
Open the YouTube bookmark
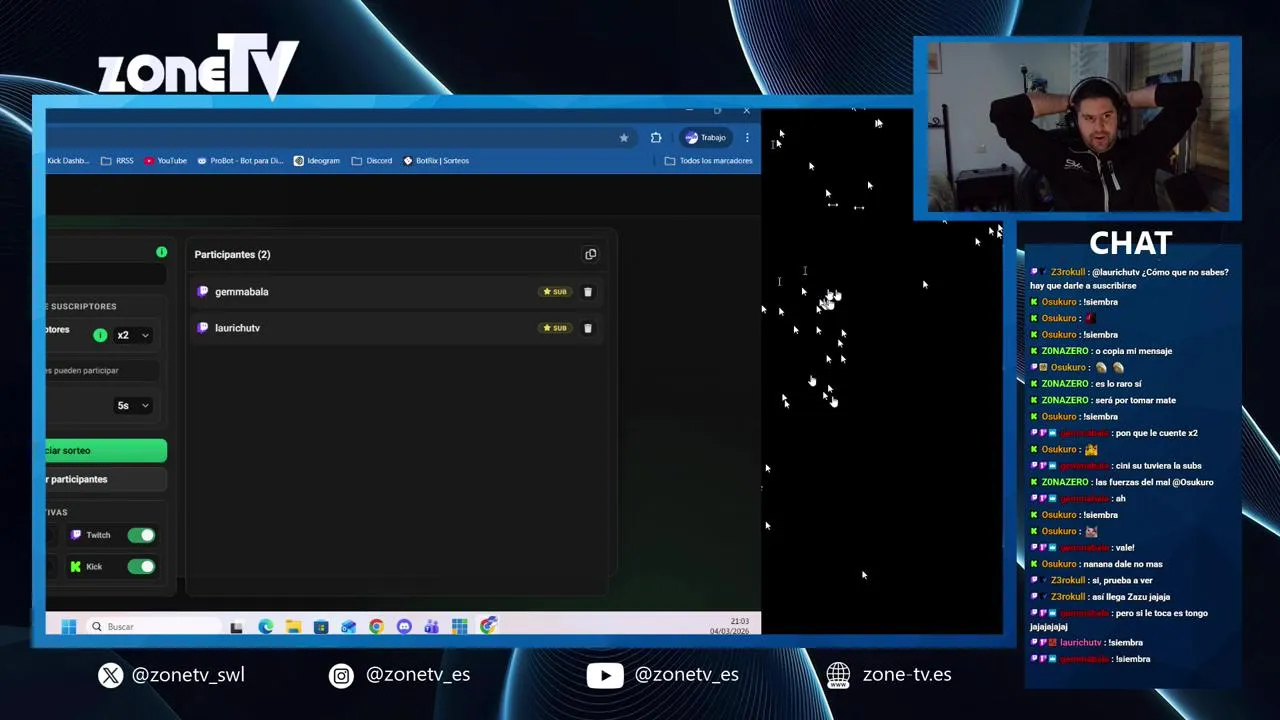click(x=165, y=160)
